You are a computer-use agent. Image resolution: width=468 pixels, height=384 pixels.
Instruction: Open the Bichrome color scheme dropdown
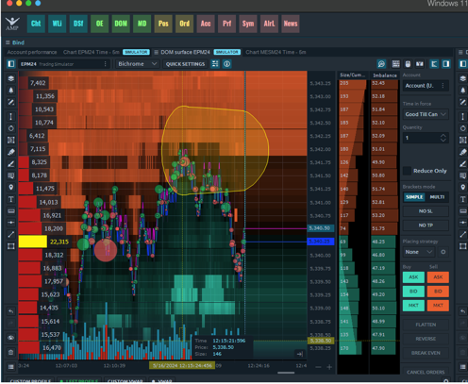(137, 64)
